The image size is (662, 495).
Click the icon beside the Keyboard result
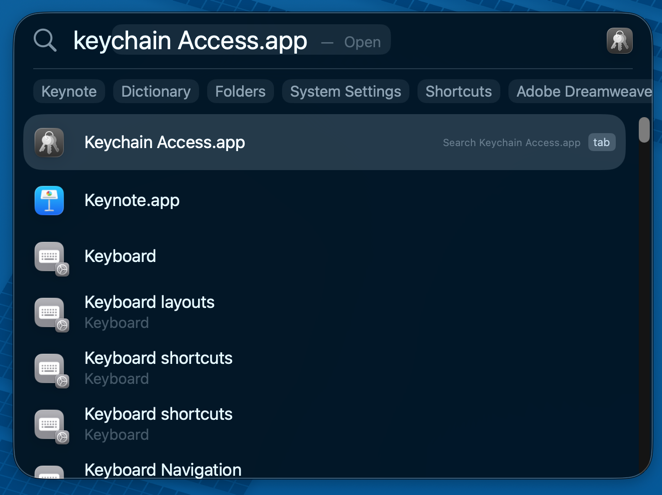click(51, 258)
